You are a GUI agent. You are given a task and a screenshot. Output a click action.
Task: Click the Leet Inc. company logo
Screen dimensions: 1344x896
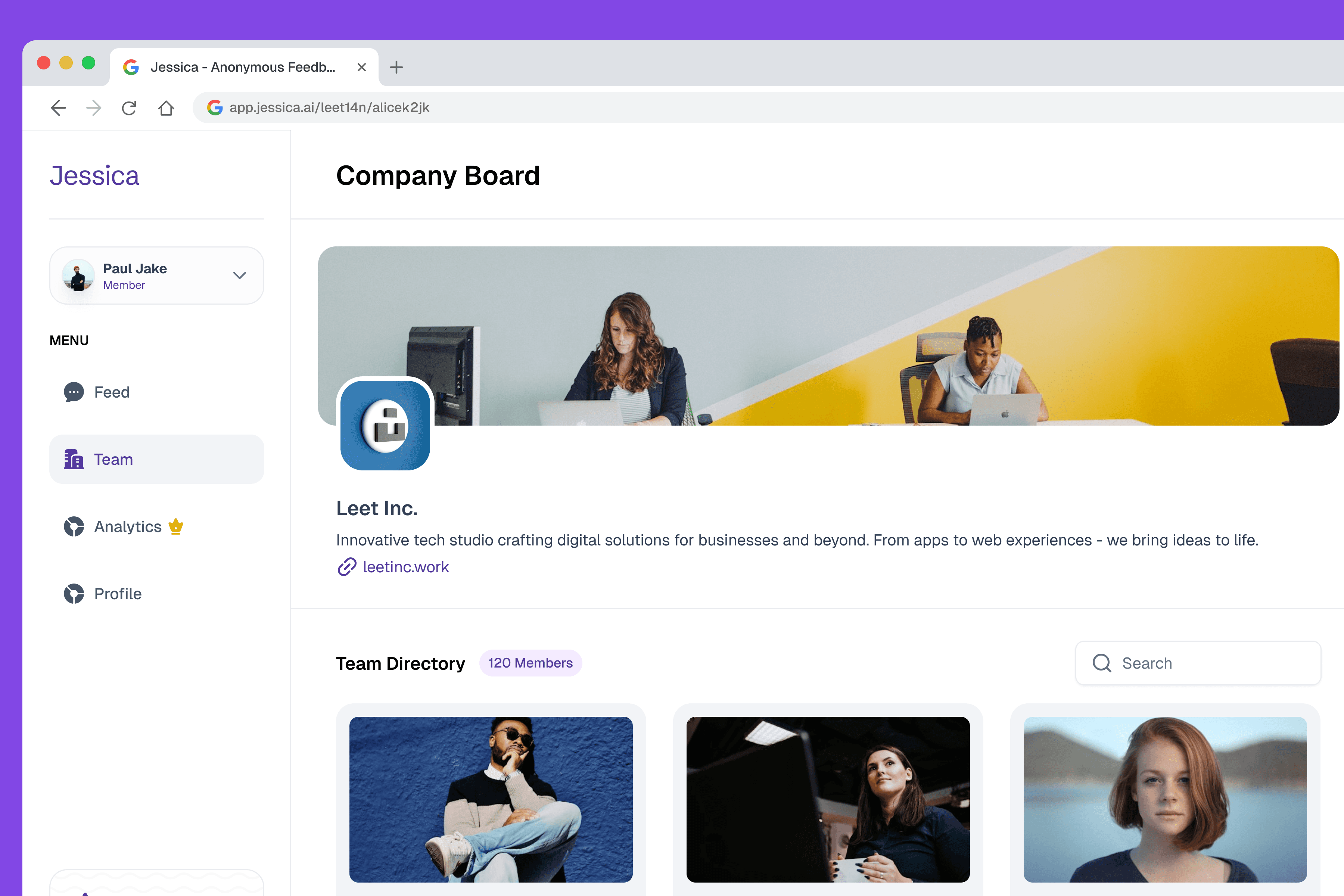[x=385, y=426]
